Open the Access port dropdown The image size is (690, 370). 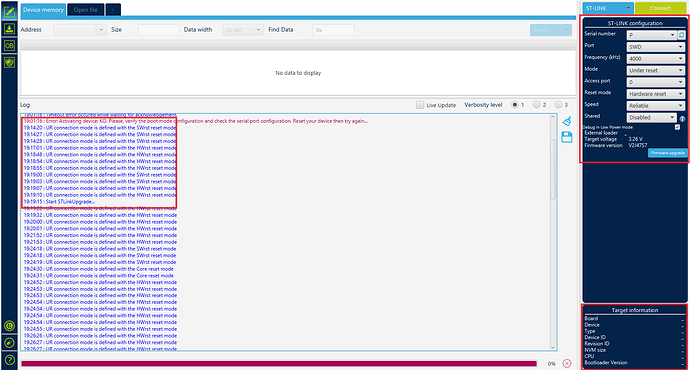coord(655,82)
